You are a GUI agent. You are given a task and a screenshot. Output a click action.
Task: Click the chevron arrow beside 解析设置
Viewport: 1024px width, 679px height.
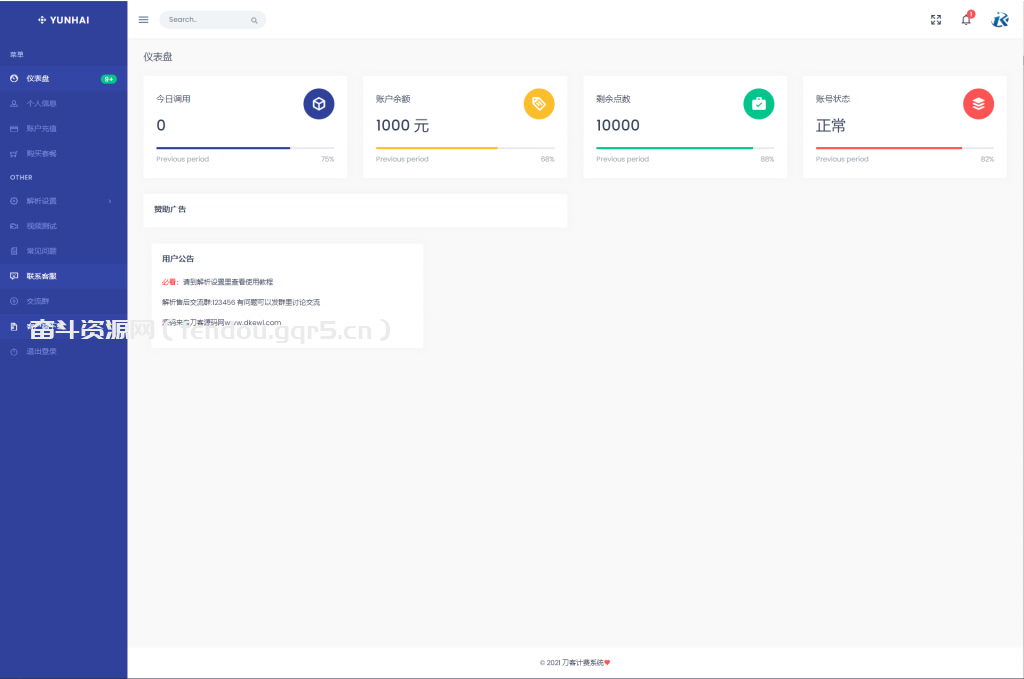pyautogui.click(x=110, y=201)
